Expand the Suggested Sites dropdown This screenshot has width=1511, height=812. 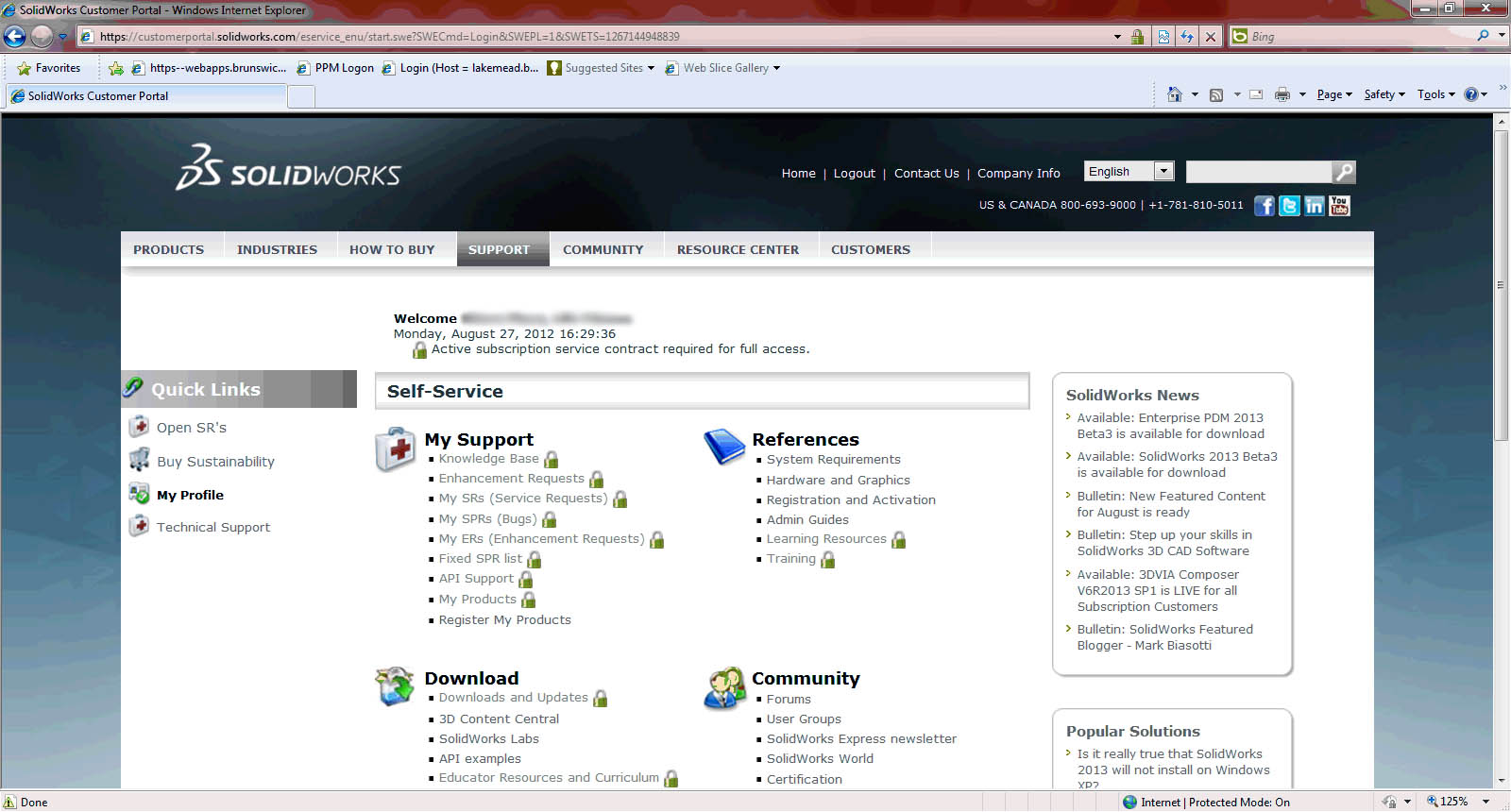(x=651, y=68)
